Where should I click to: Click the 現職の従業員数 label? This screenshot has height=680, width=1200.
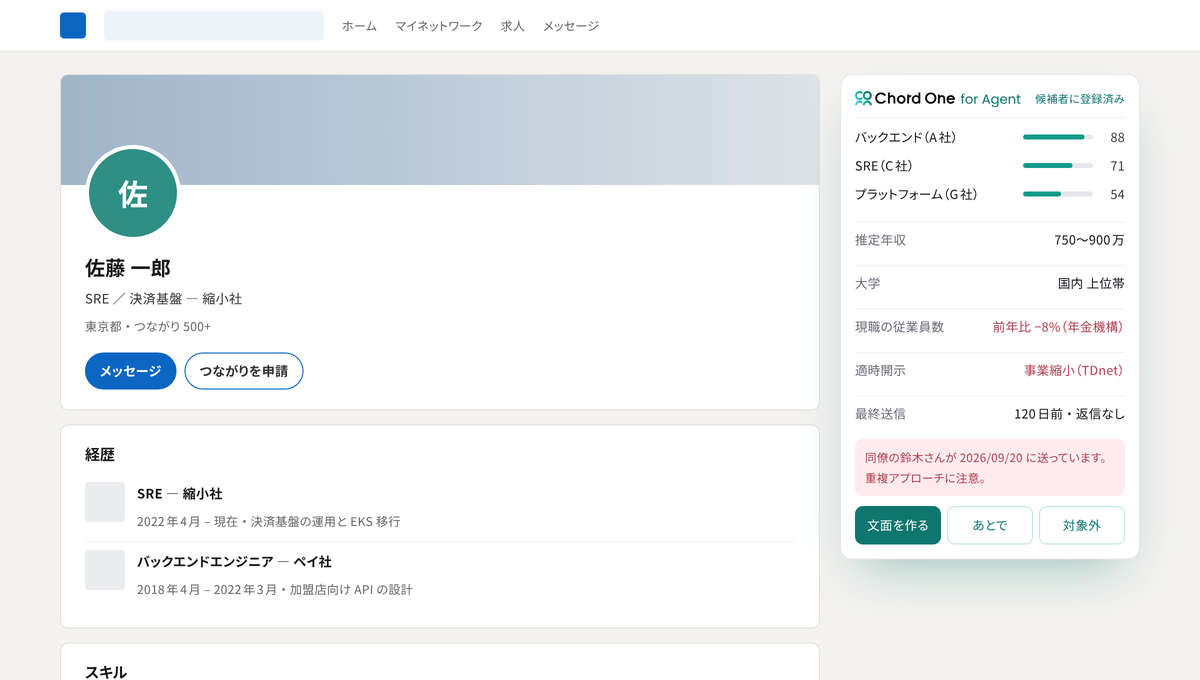[x=900, y=327]
